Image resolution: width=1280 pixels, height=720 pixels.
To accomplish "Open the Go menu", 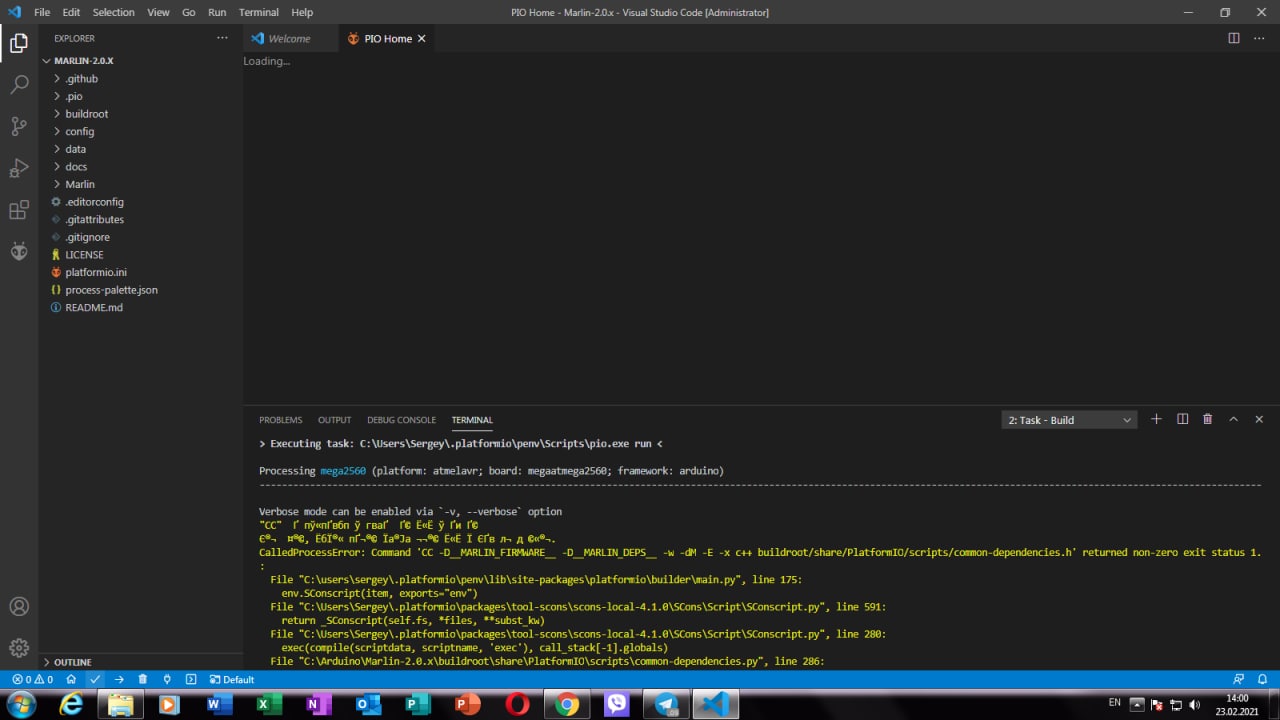I will [189, 12].
